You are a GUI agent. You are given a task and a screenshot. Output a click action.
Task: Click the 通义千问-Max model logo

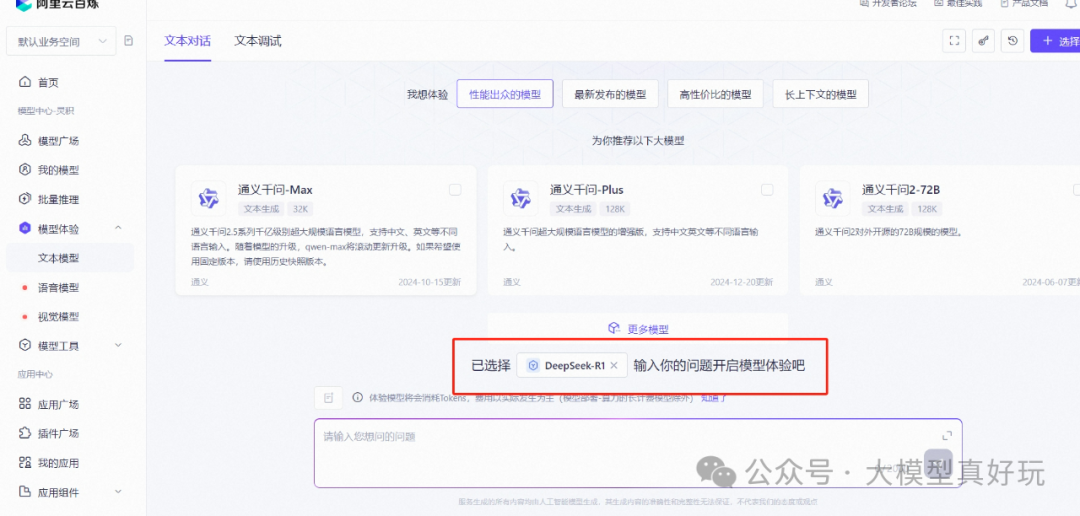click(x=208, y=198)
